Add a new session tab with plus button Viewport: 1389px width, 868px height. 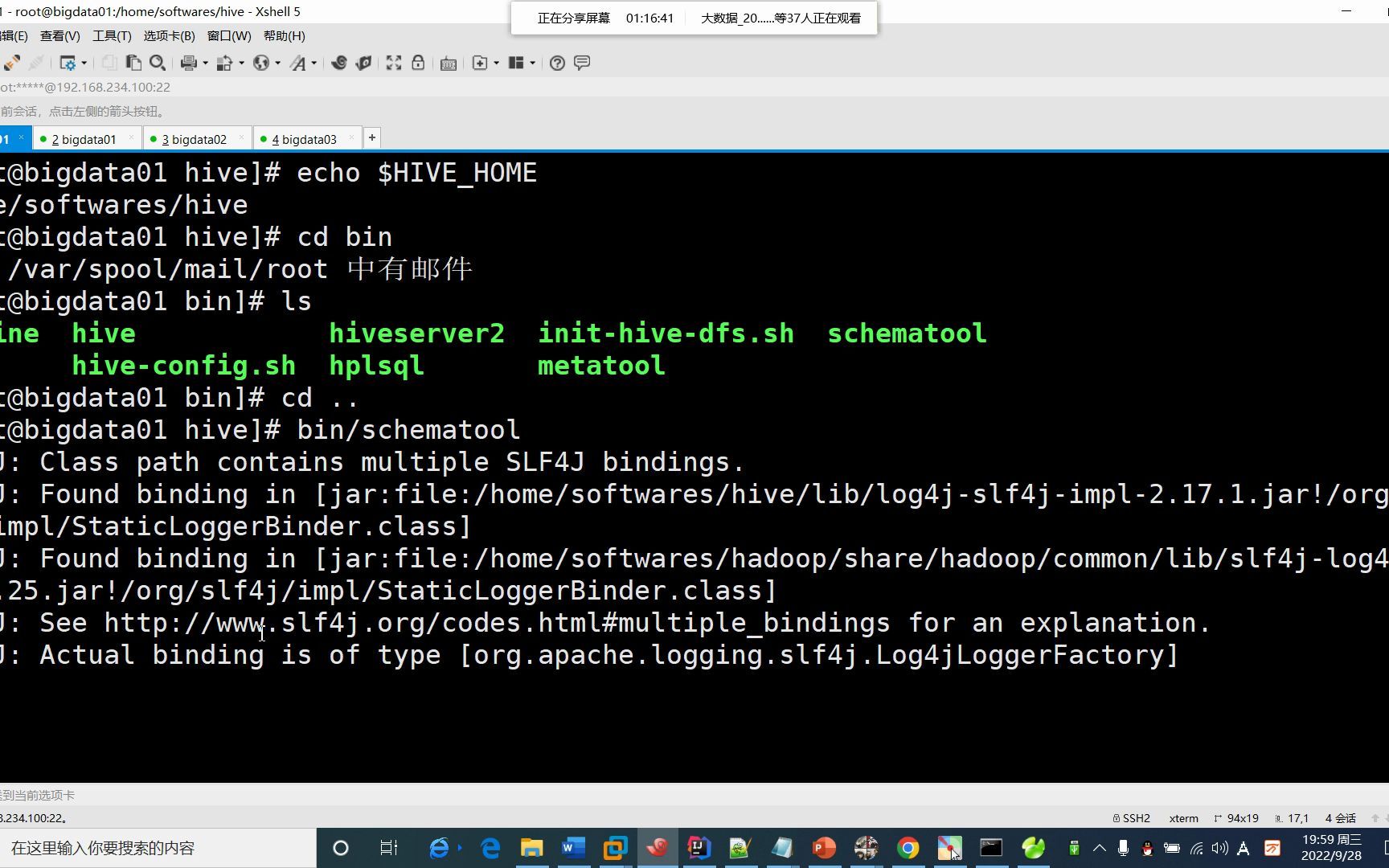point(372,138)
